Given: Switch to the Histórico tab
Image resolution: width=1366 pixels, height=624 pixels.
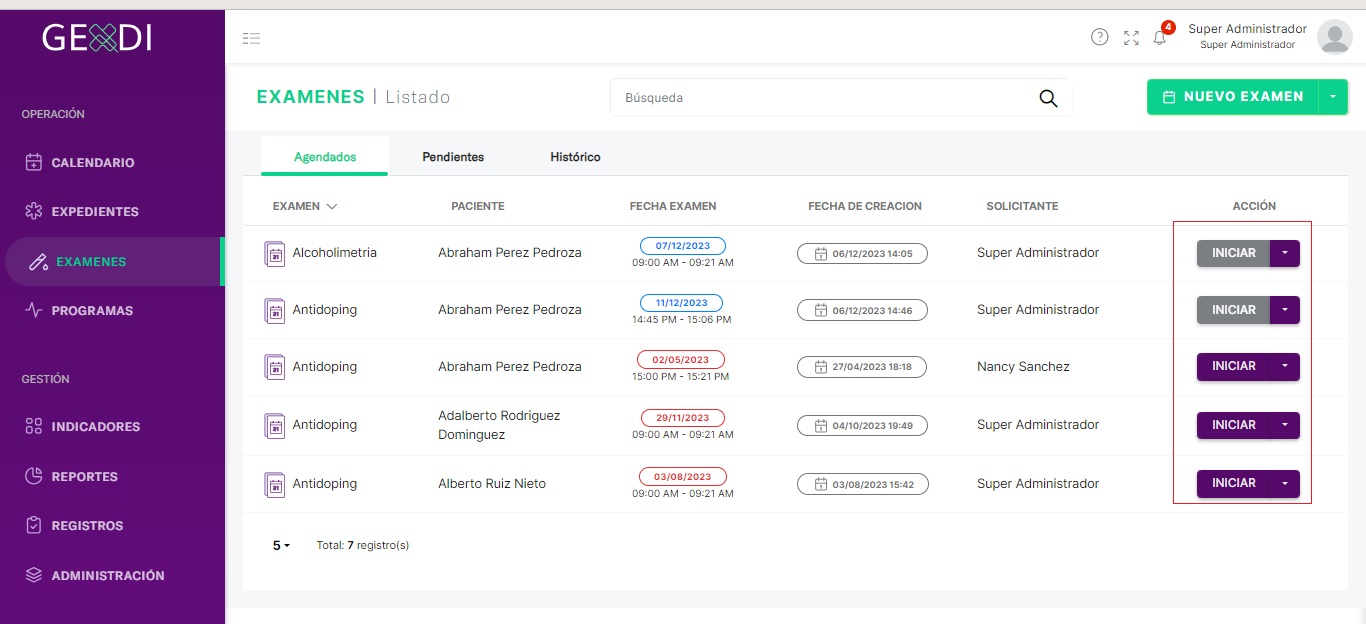Looking at the screenshot, I should tap(575, 157).
